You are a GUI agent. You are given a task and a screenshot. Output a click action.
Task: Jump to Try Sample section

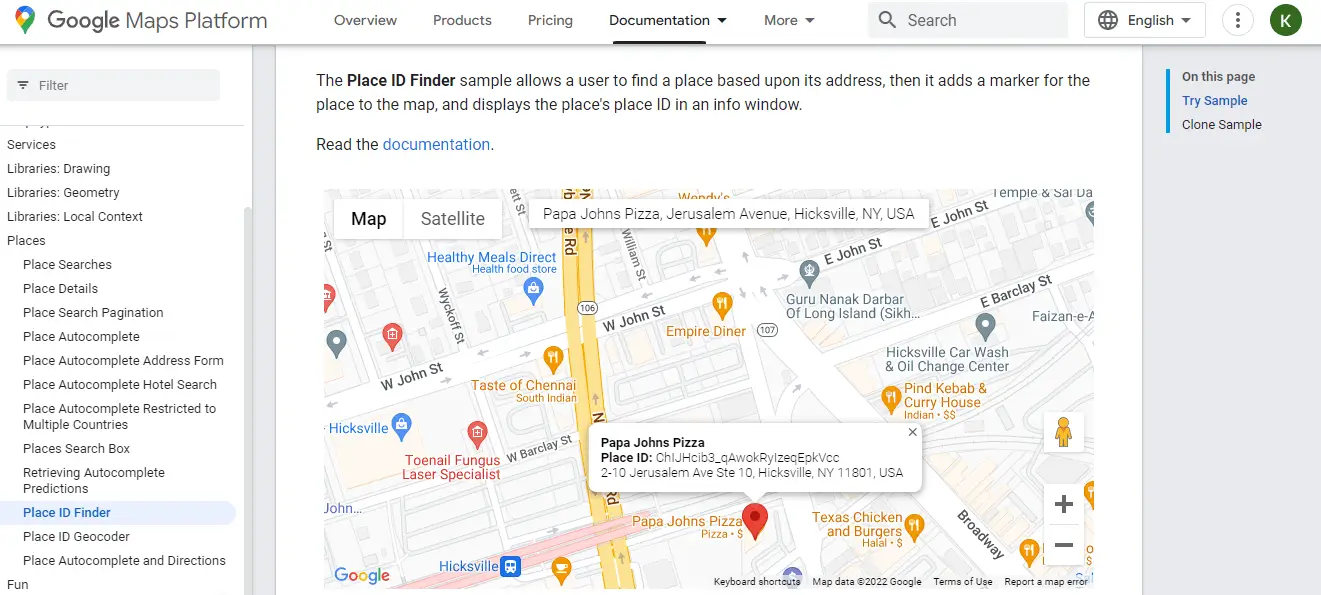coord(1214,101)
